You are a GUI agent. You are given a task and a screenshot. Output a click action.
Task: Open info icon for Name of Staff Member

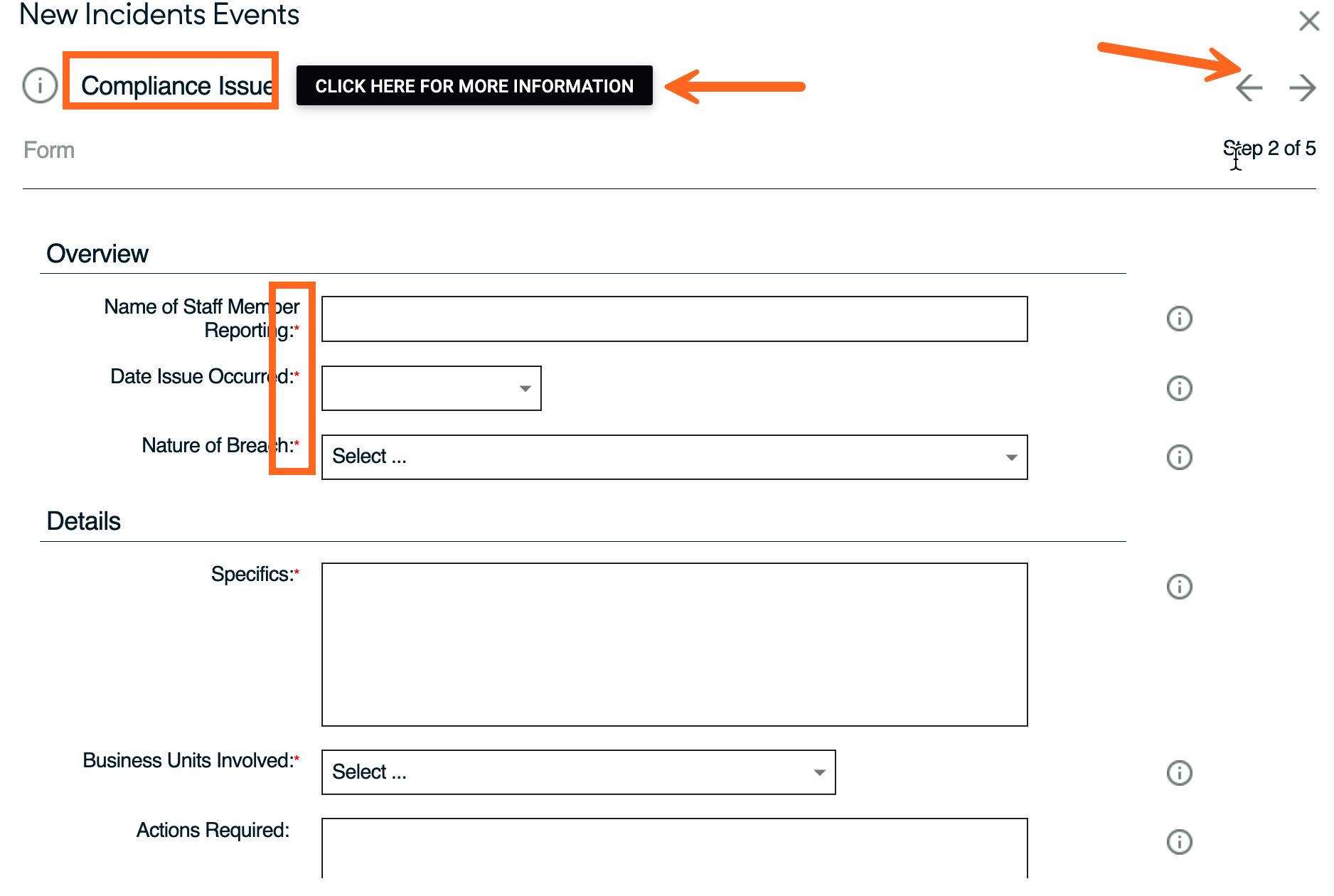(x=1179, y=319)
